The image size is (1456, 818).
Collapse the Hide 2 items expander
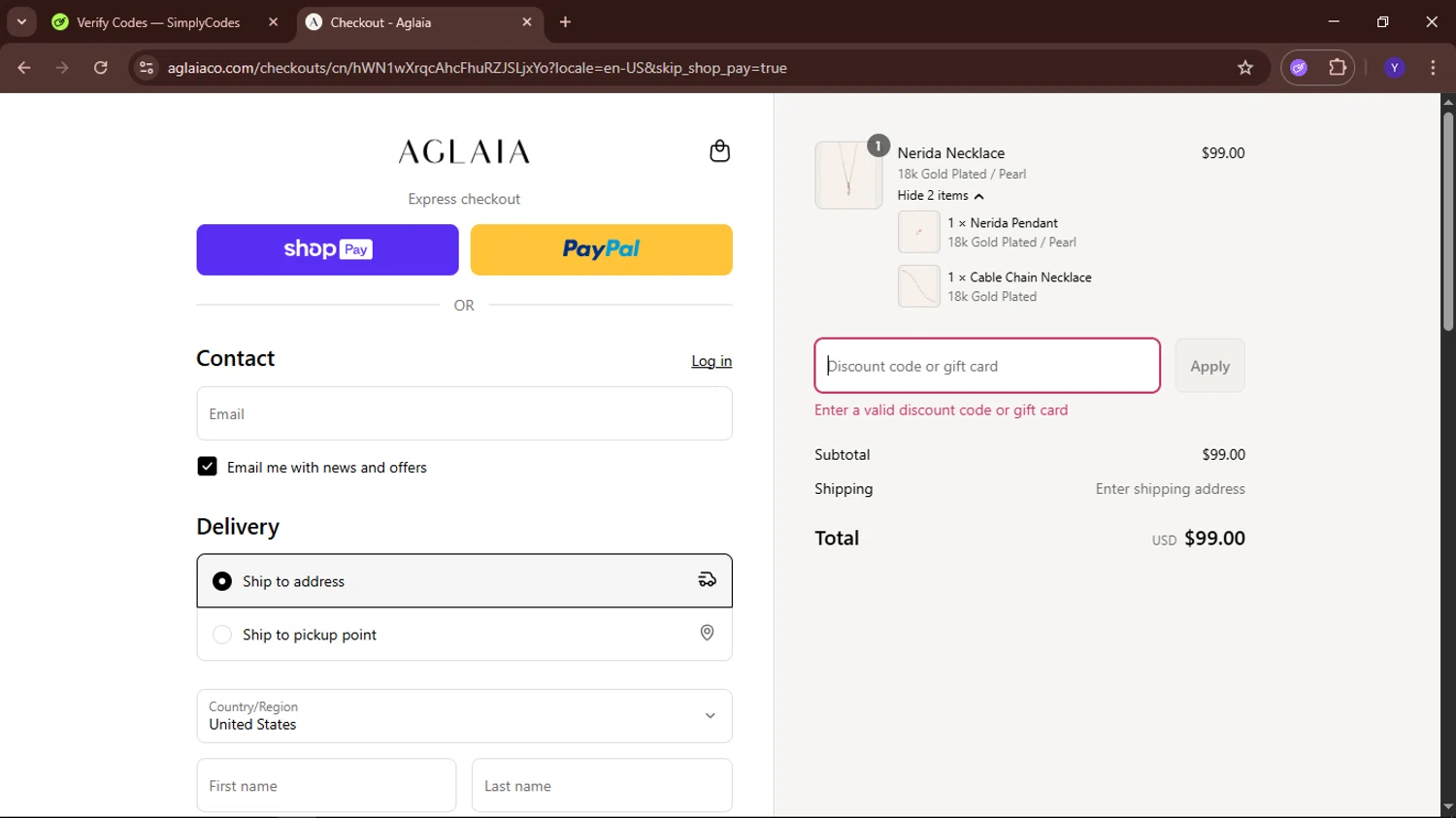[x=941, y=195]
